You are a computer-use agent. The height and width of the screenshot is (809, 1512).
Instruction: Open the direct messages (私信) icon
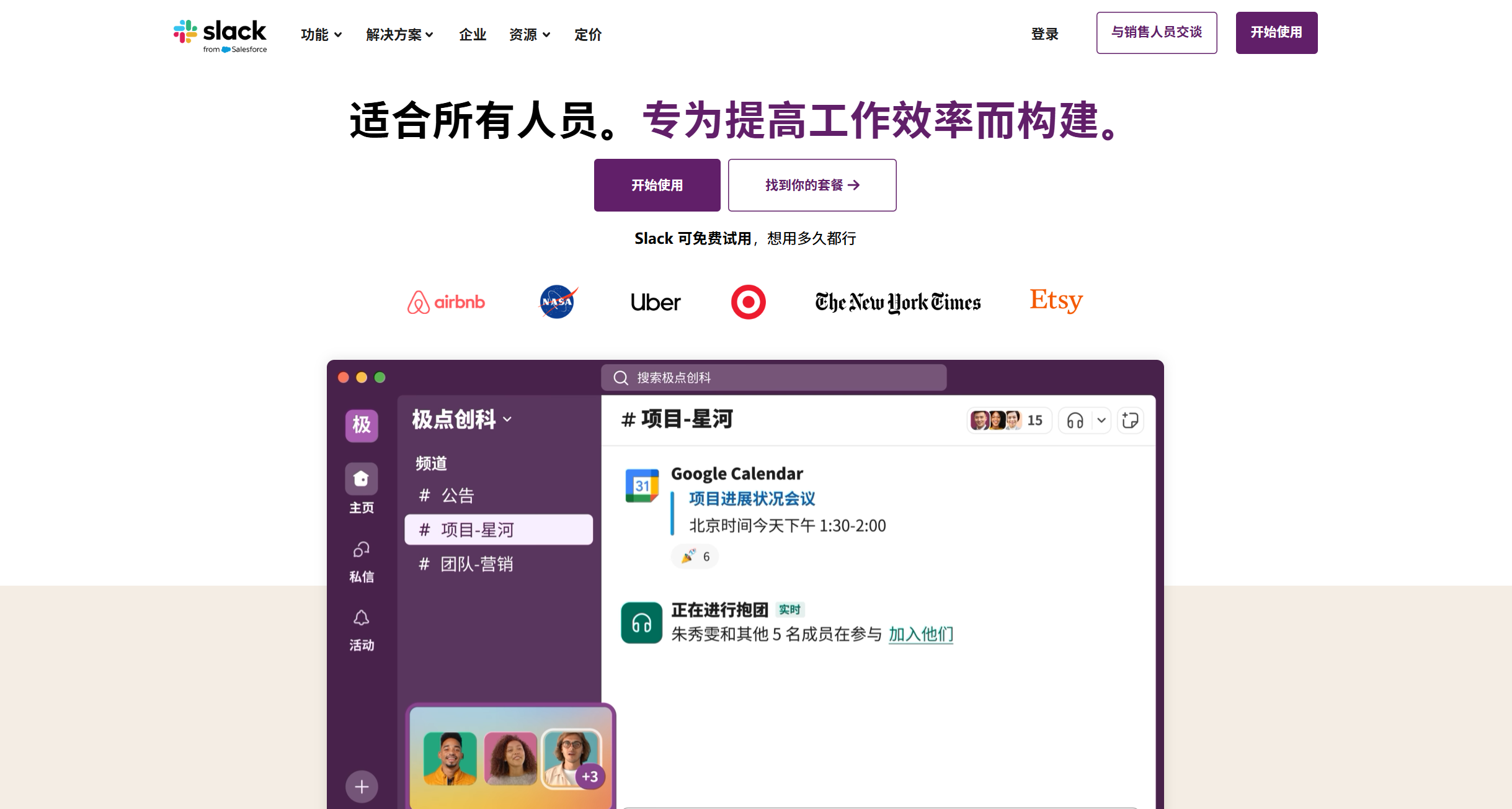click(x=361, y=550)
